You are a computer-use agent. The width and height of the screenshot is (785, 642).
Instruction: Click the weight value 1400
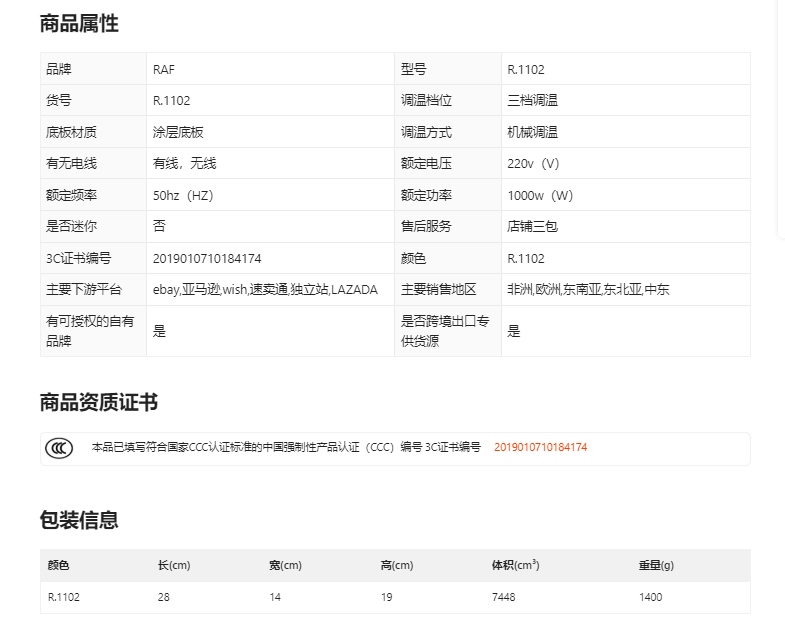point(650,597)
